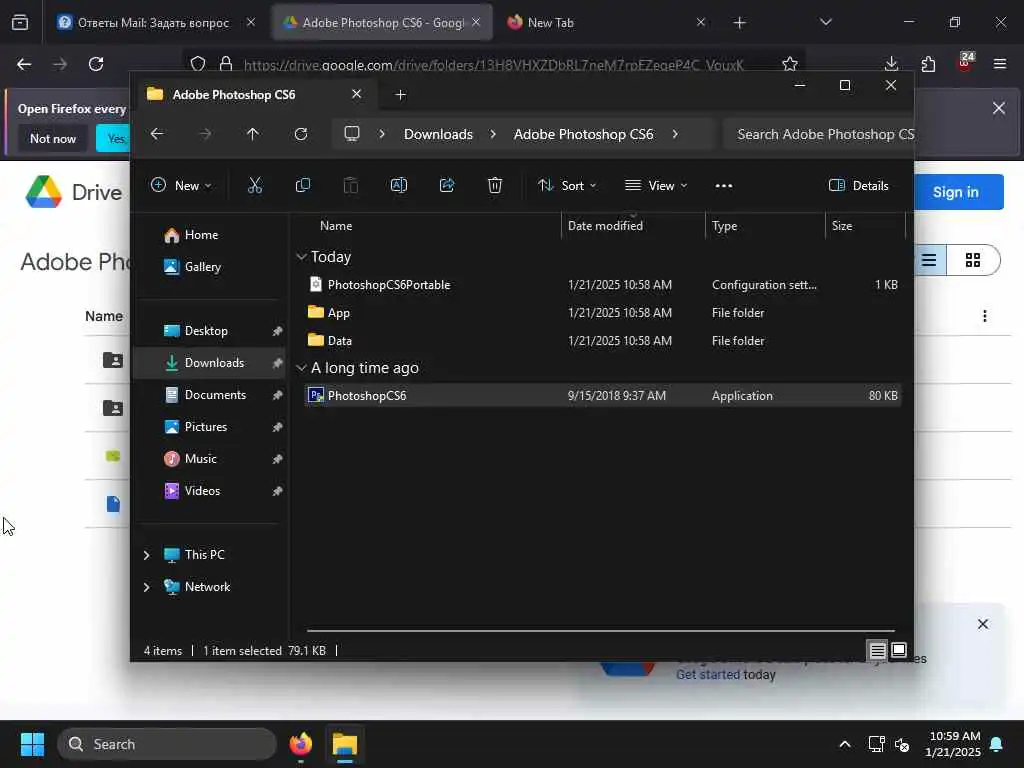1024x768 pixels.
Task: Click the PC monitor icon in address bar
Action: coord(352,134)
